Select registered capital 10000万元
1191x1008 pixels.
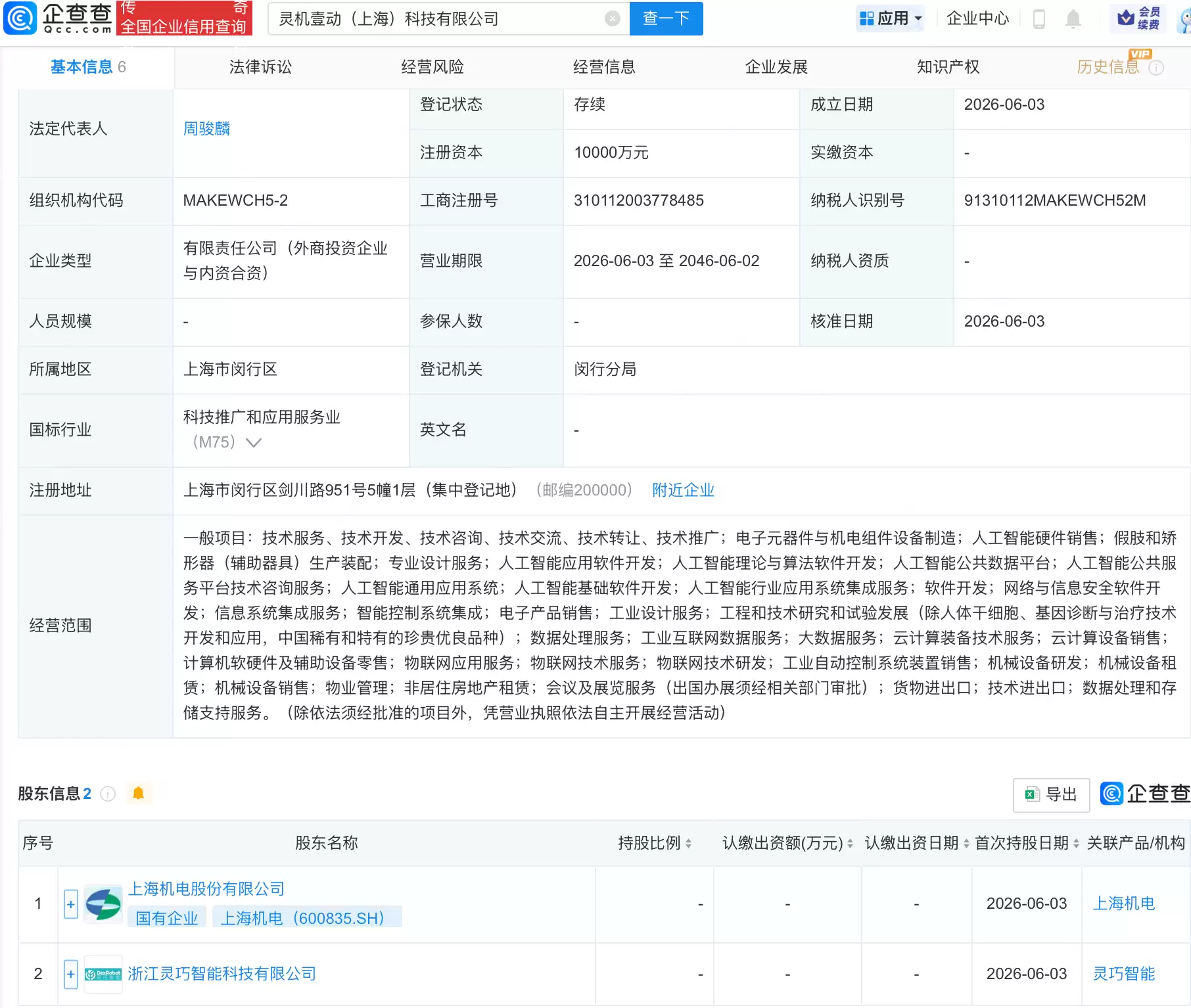point(611,152)
